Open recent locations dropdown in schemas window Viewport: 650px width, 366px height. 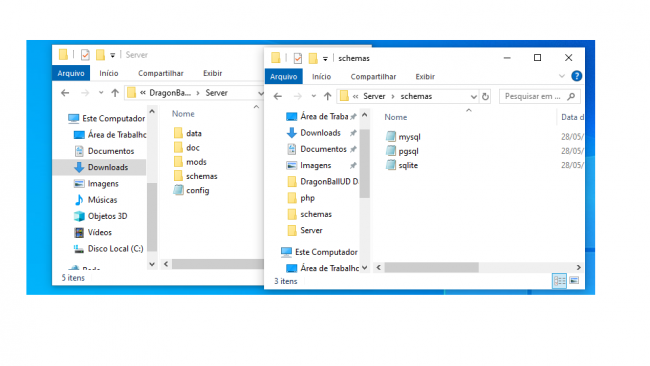tap(313, 97)
